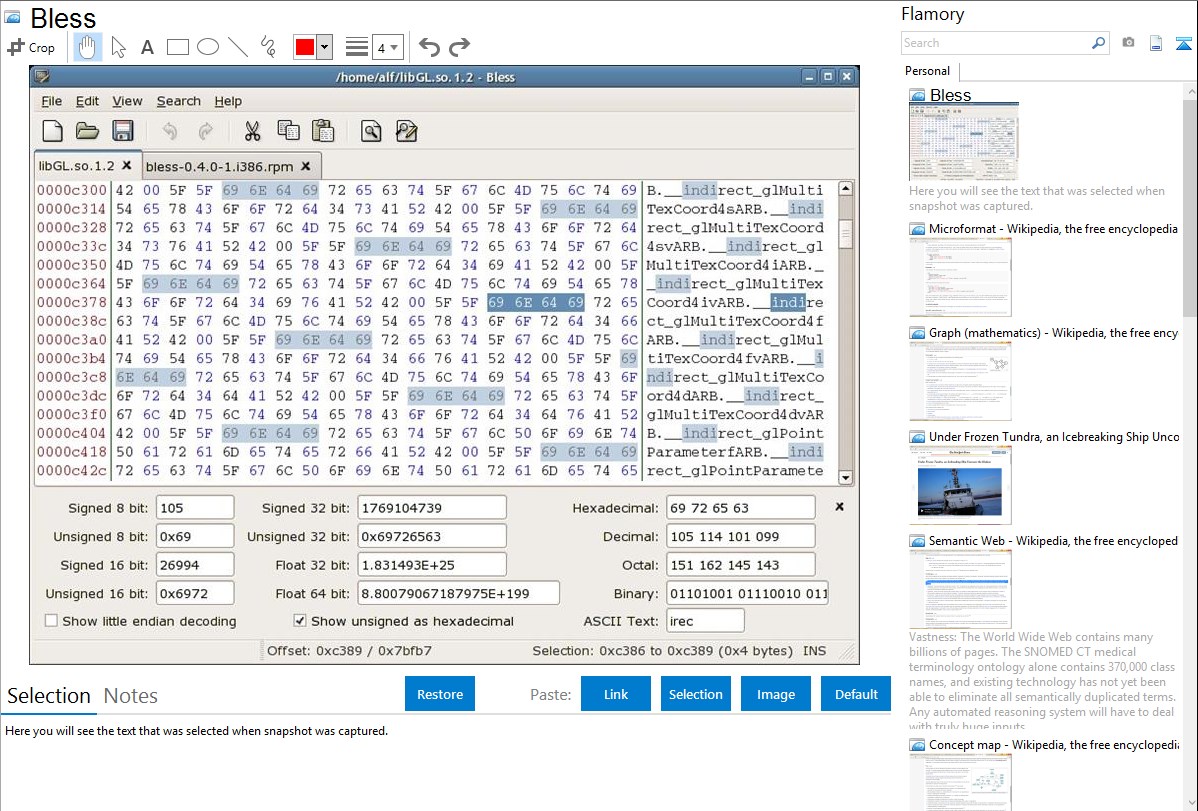The image size is (1198, 811).
Task: Pick the rectangle shape tool
Action: point(178,47)
